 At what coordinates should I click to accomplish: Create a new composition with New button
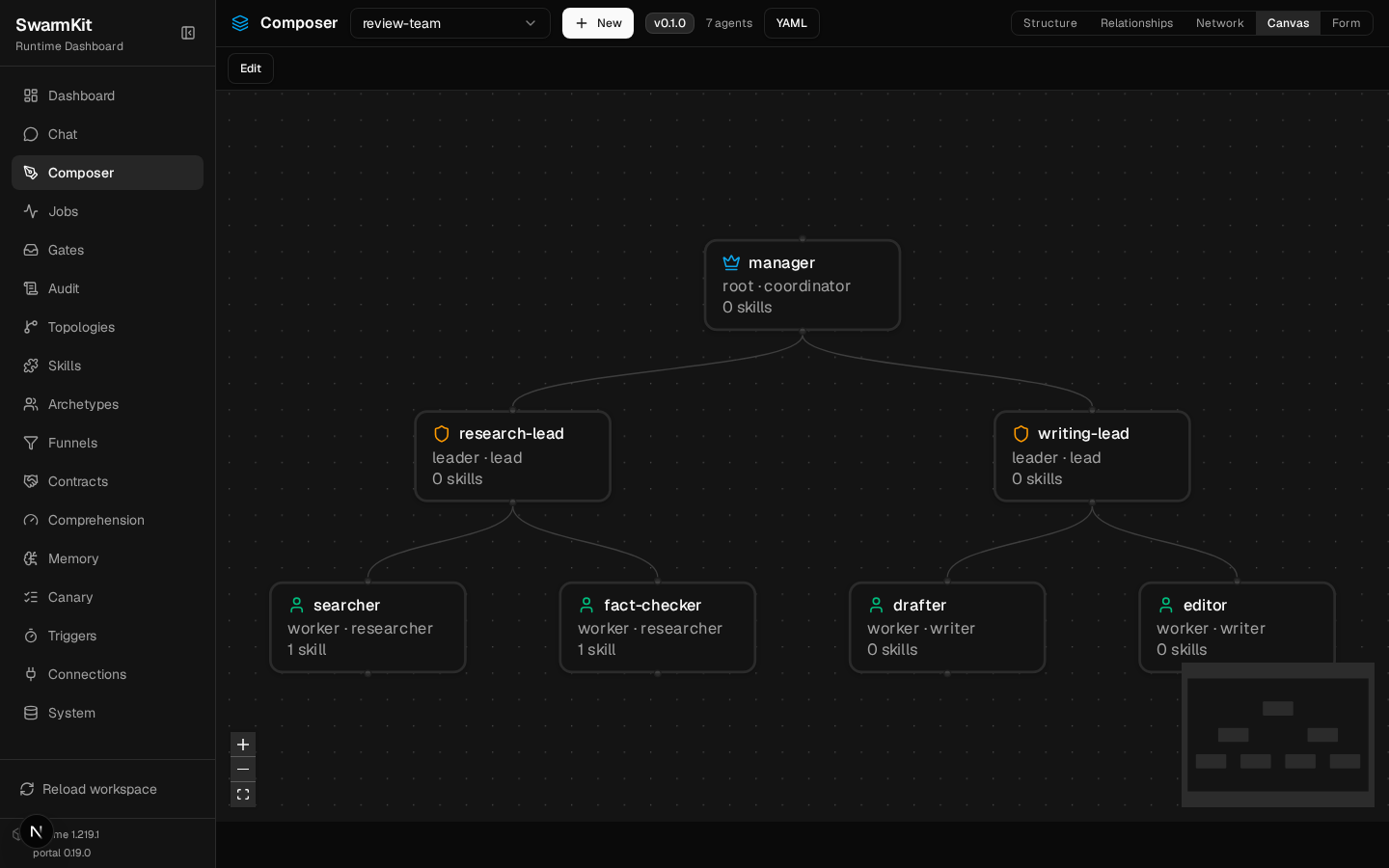pos(598,23)
